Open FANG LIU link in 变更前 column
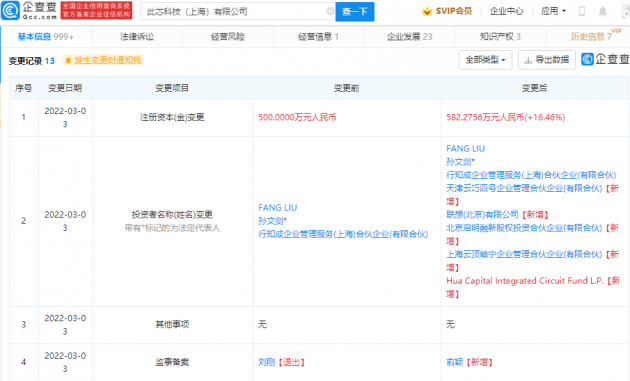 (278, 208)
